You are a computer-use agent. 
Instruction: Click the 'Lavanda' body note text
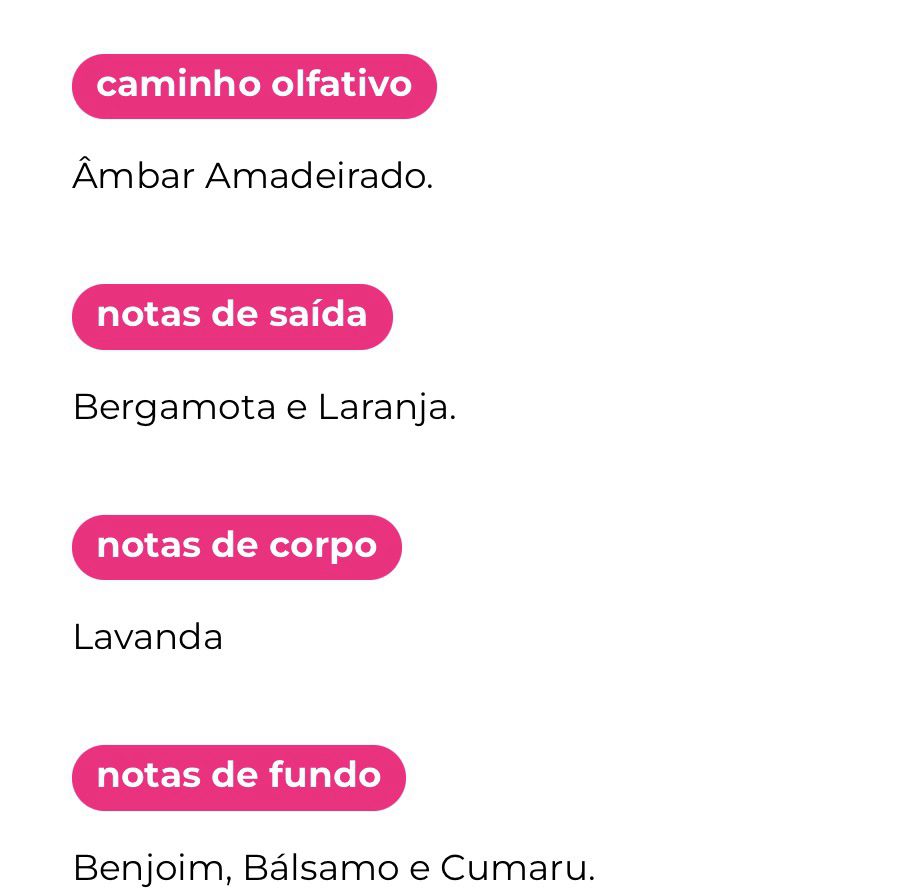pyautogui.click(x=148, y=638)
